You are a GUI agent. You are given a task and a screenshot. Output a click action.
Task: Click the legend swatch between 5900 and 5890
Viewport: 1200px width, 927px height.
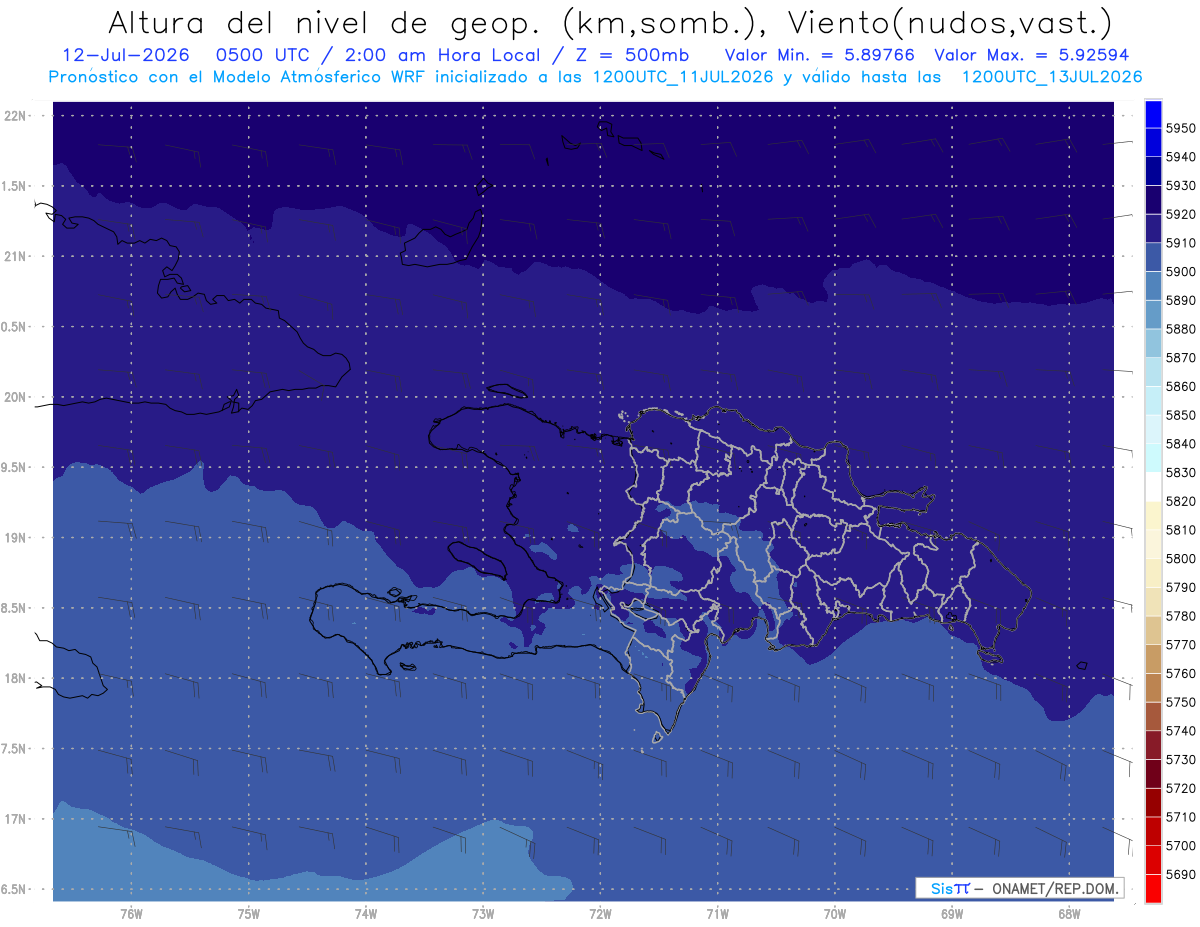pyautogui.click(x=1153, y=285)
